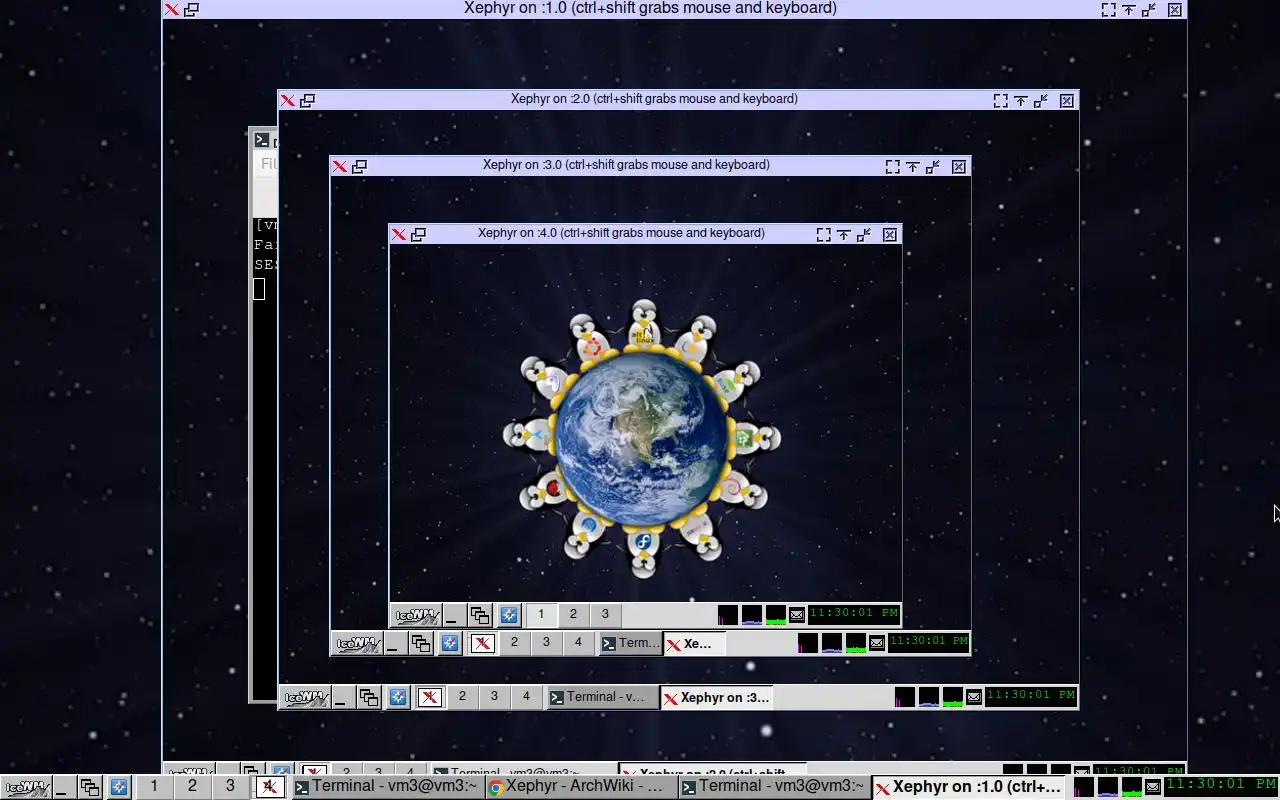This screenshot has width=1280, height=800.
Task: Switch to workspace 2 on the host taskbar
Action: pos(192,786)
